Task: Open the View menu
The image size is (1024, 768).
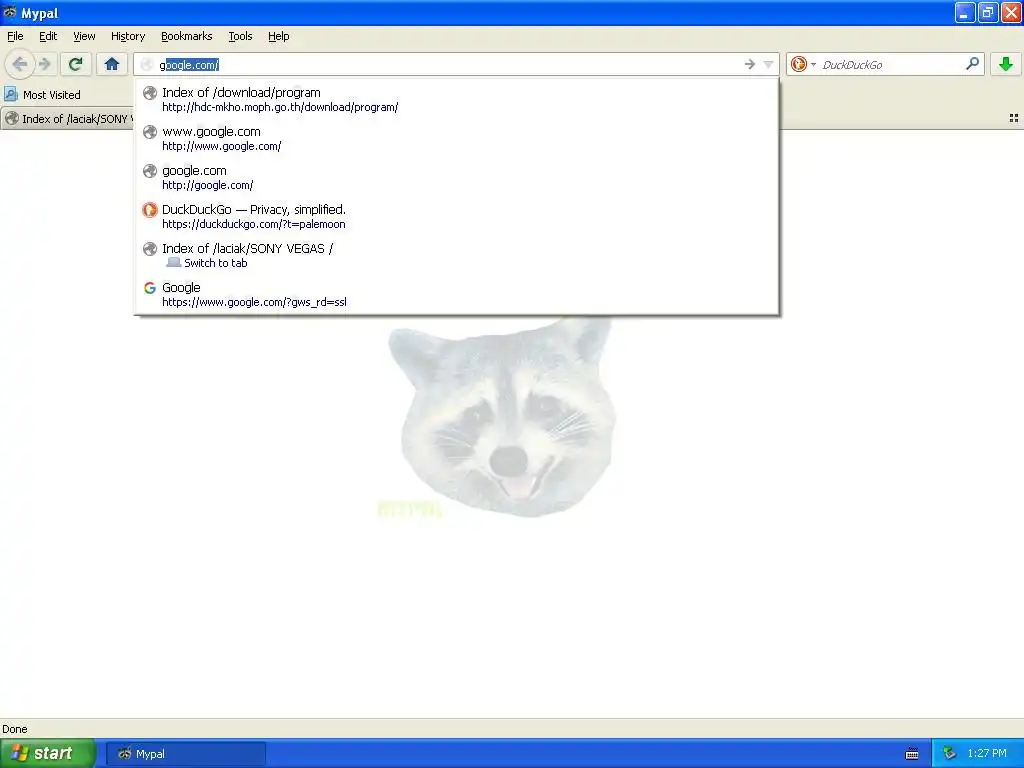Action: coord(84,36)
